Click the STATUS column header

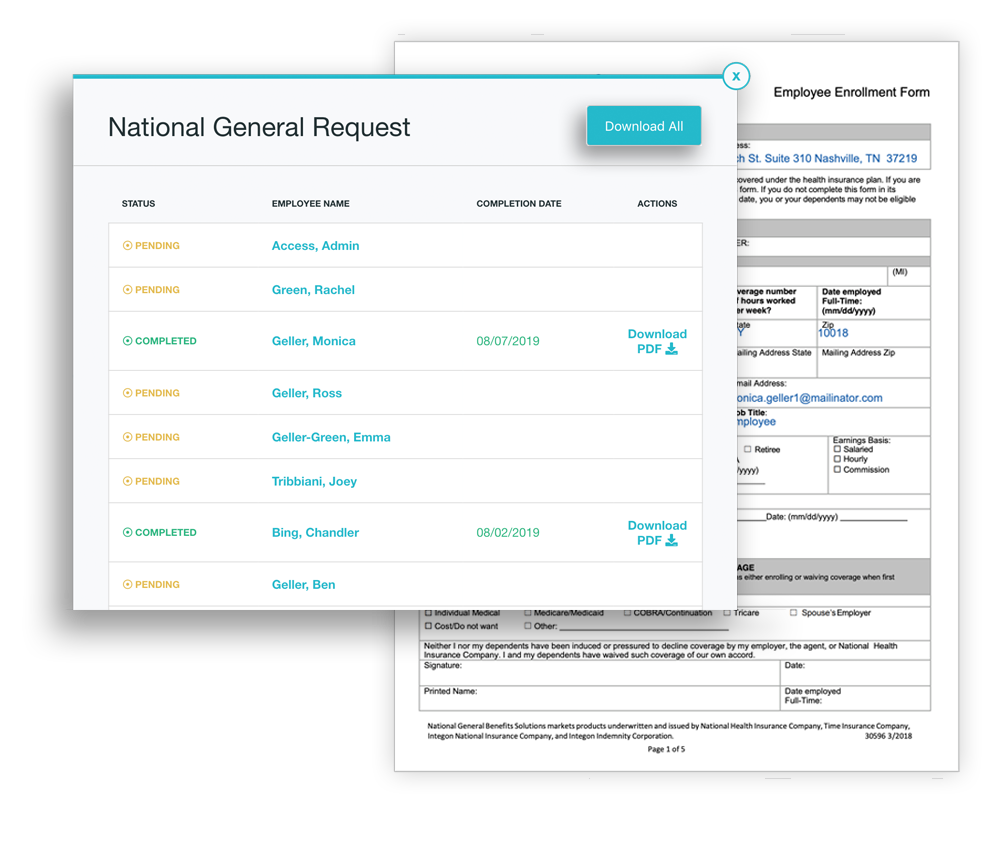(x=138, y=204)
